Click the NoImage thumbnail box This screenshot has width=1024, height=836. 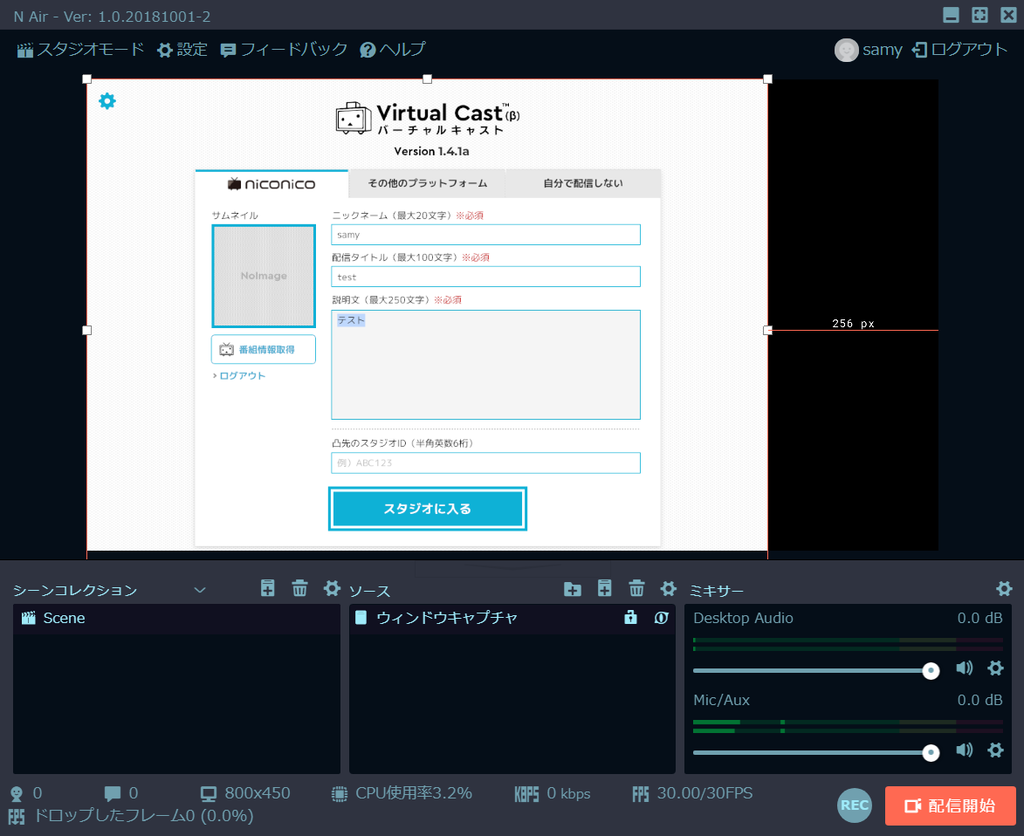point(264,276)
